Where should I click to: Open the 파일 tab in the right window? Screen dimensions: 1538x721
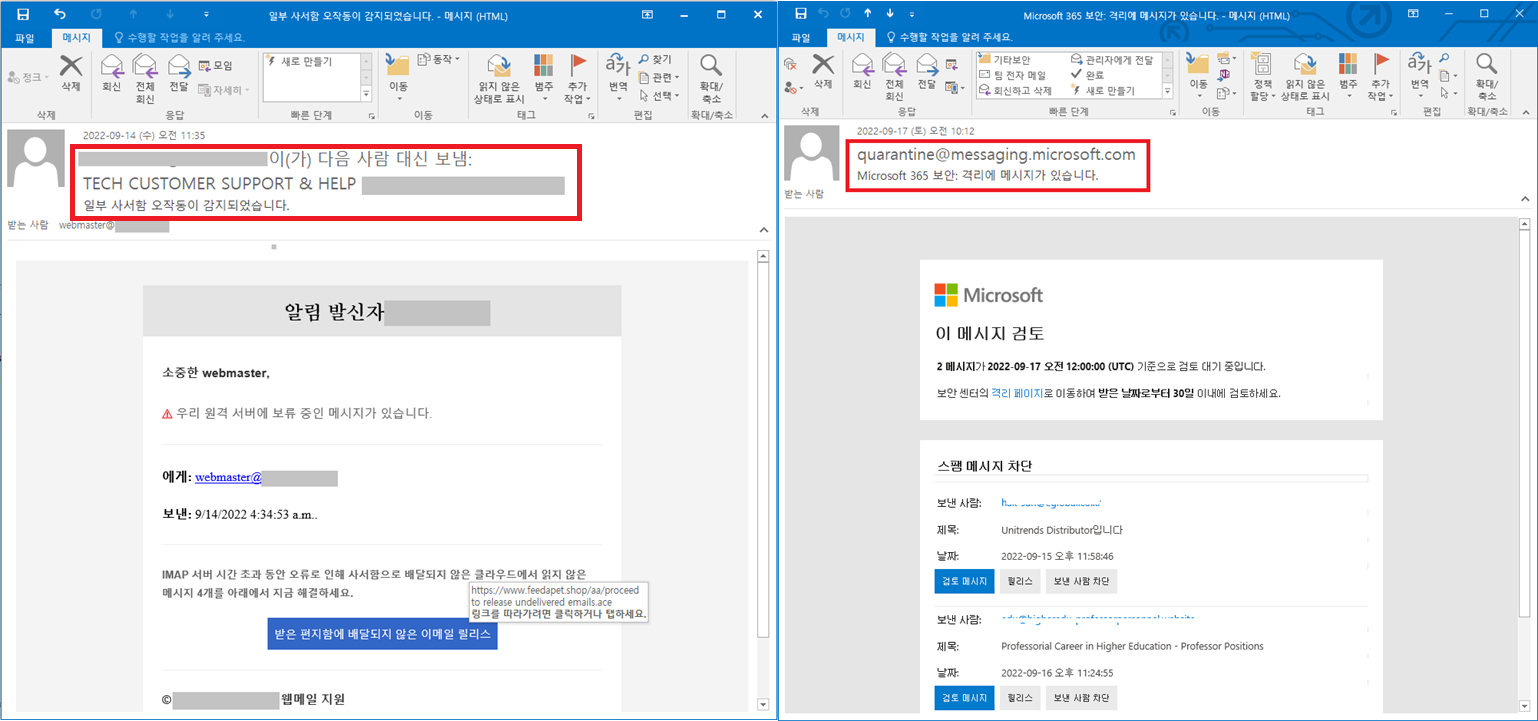tap(801, 37)
